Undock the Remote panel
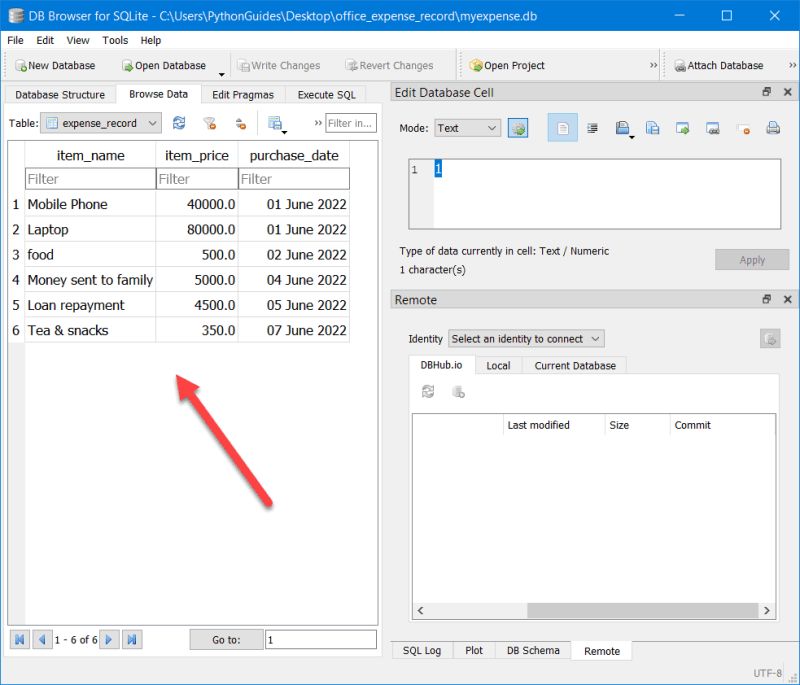 click(x=766, y=299)
